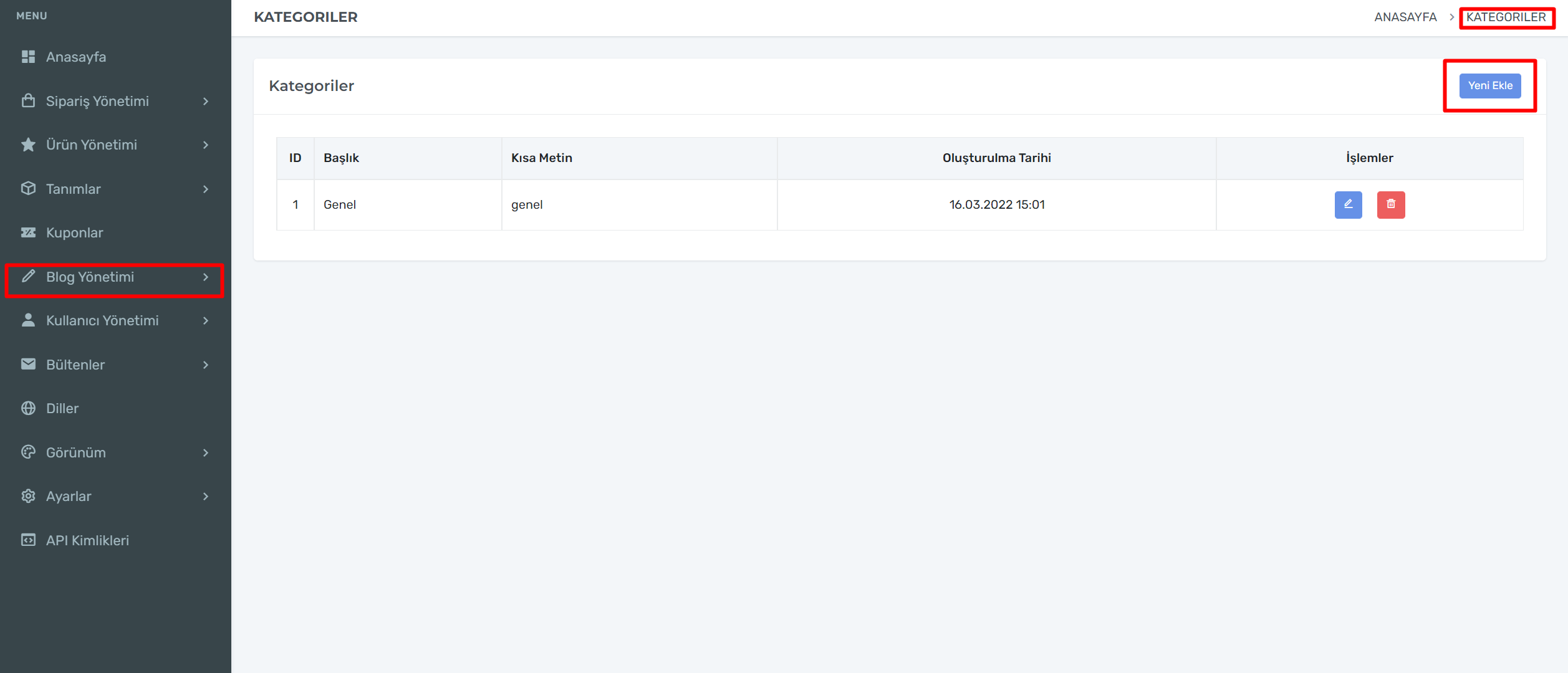Expand Sipariş Yönetimi submenu chevron
Screen dimensions: 1568x673
point(206,101)
